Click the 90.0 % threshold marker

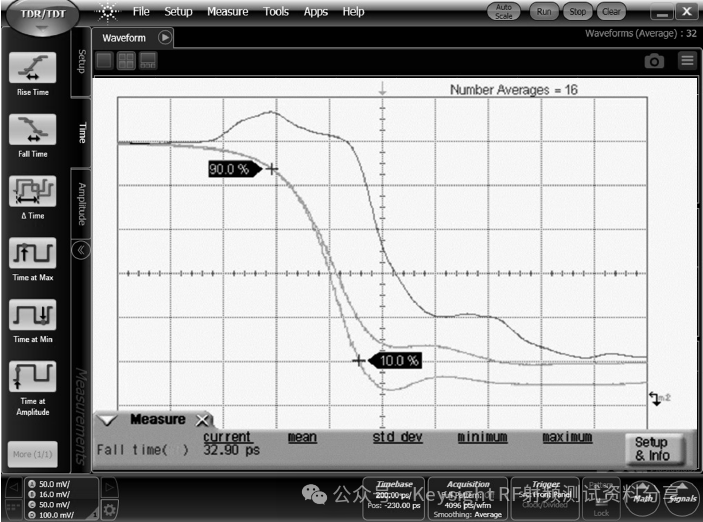pos(230,170)
